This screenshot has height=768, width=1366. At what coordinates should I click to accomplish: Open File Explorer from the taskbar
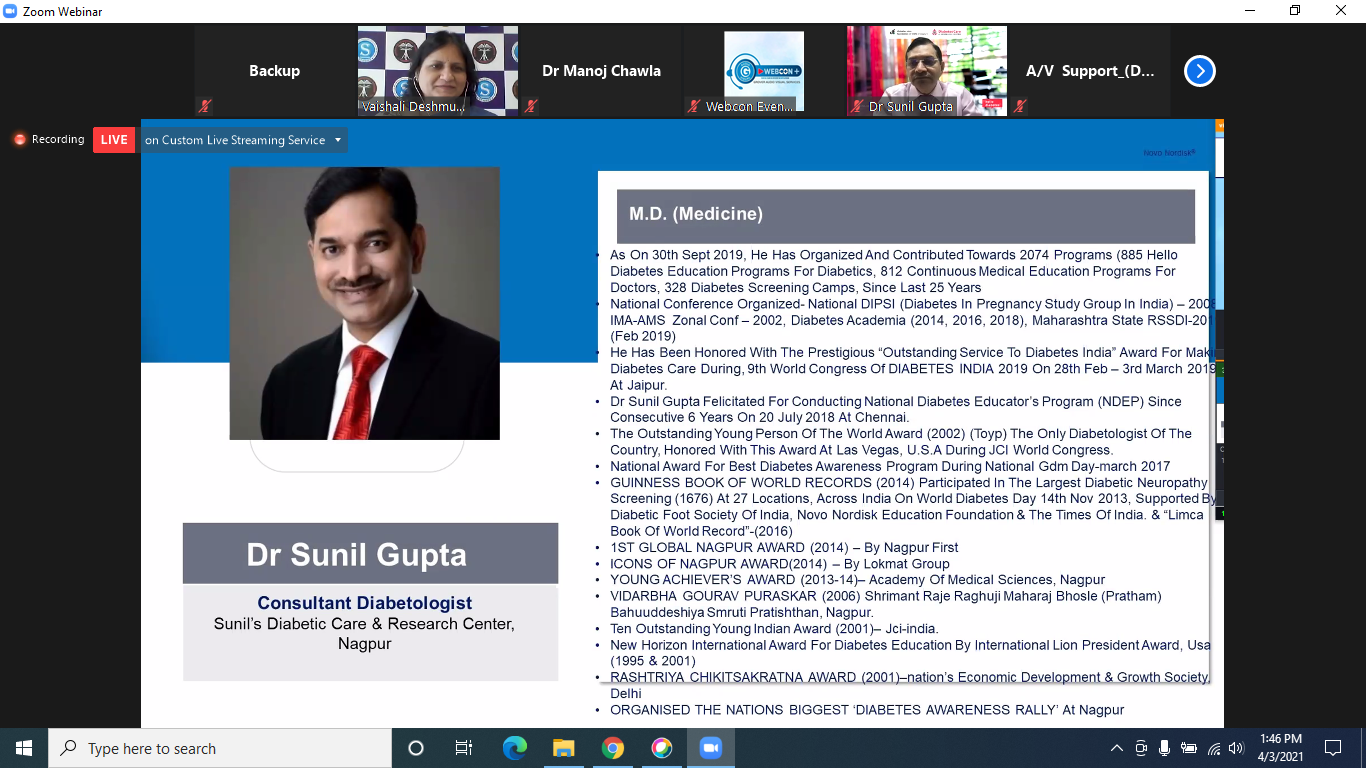click(x=564, y=748)
